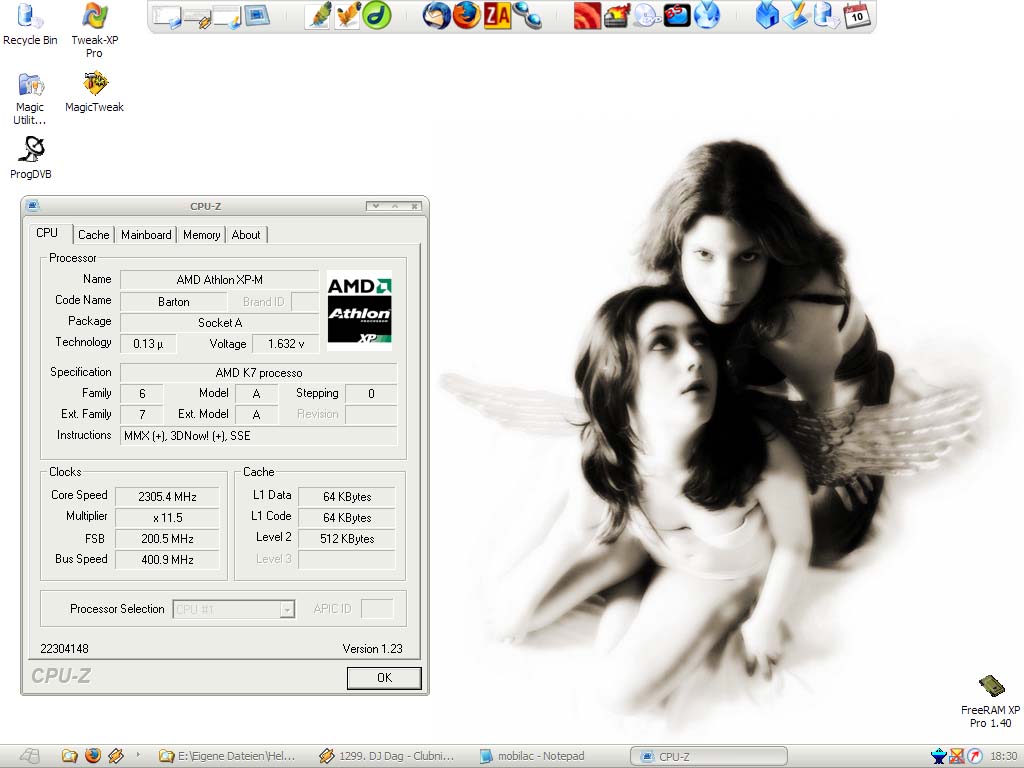The width and height of the screenshot is (1024, 768).
Task: Select the About tab
Action: [246, 235]
